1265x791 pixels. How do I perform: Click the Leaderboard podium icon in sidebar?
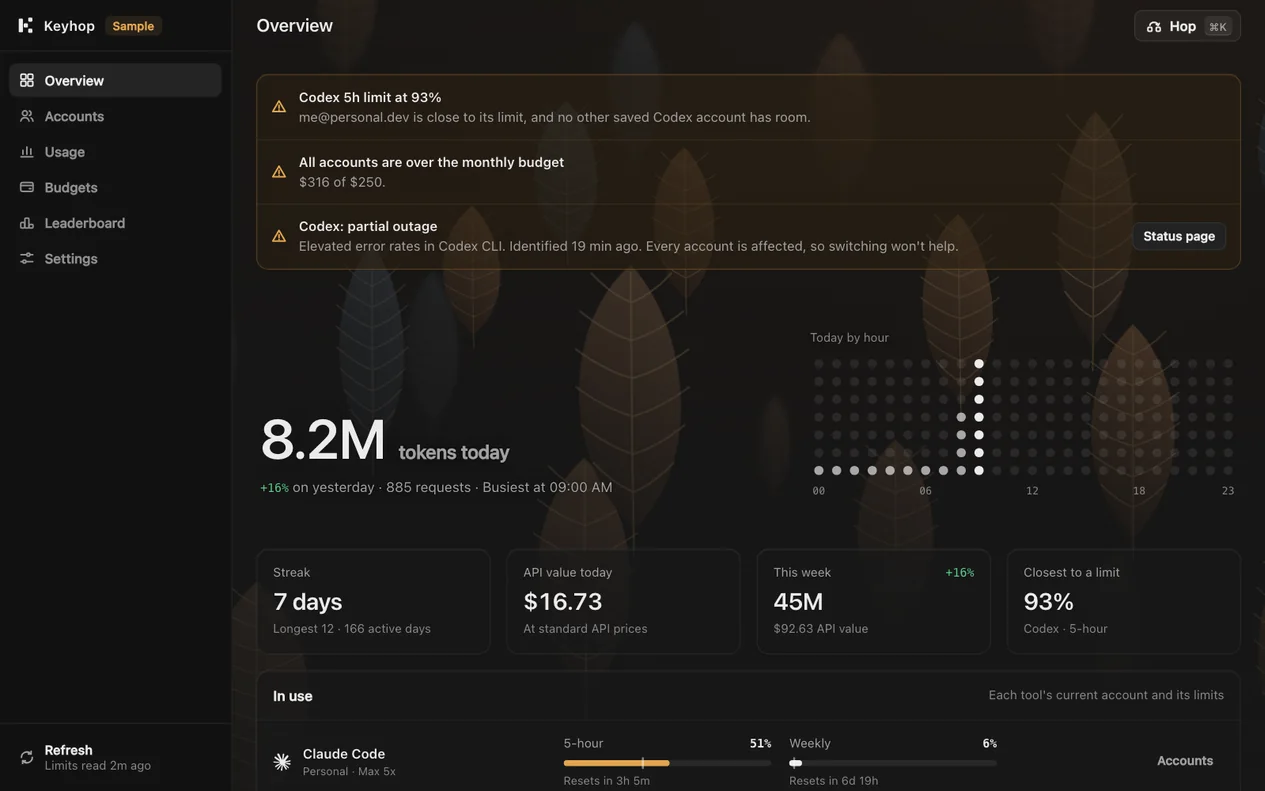pos(27,223)
